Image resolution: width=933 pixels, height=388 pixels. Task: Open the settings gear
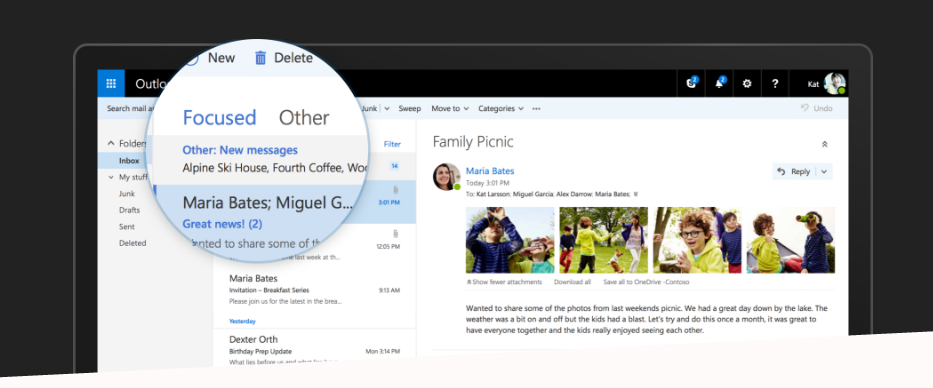pyautogui.click(x=747, y=84)
